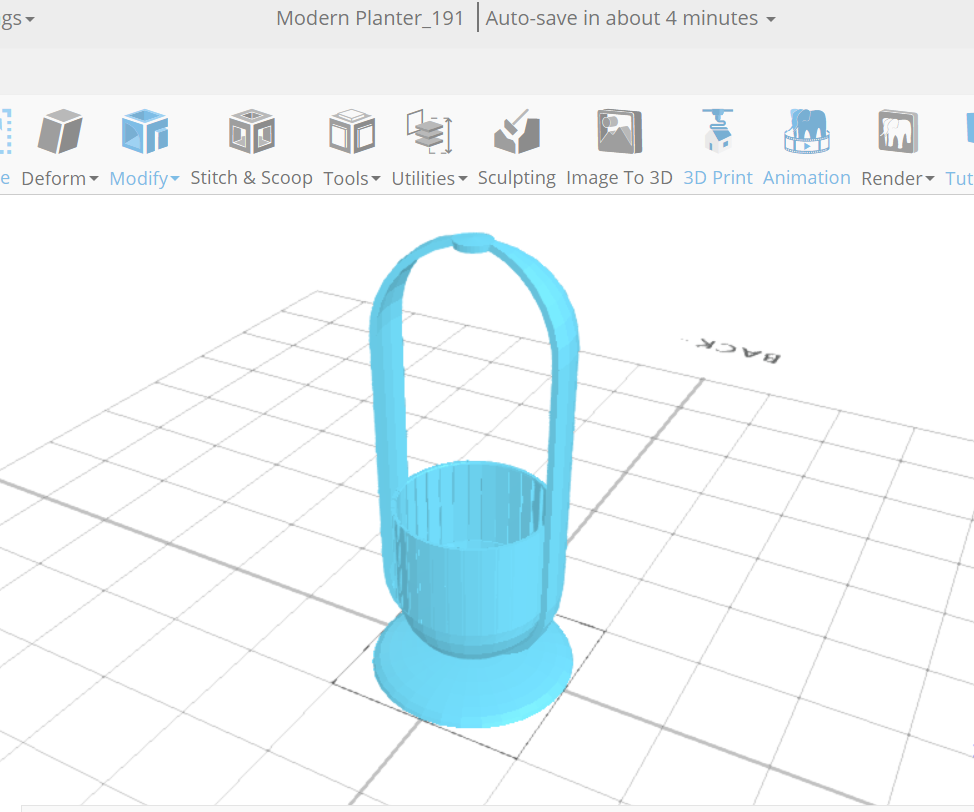This screenshot has width=974, height=812.
Task: Open the Tools menu label
Action: (346, 178)
